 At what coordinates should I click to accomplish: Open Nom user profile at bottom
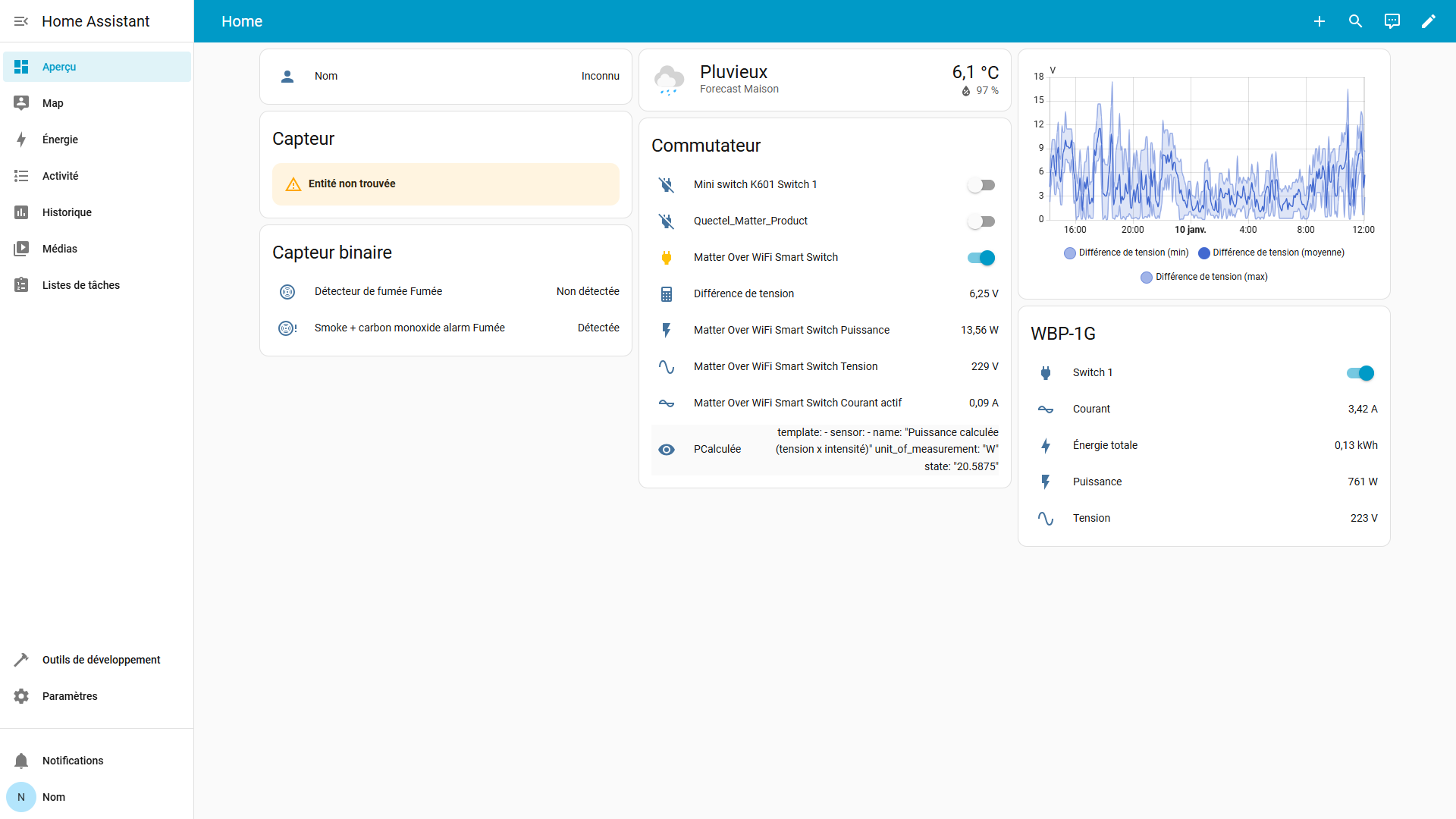click(53, 797)
